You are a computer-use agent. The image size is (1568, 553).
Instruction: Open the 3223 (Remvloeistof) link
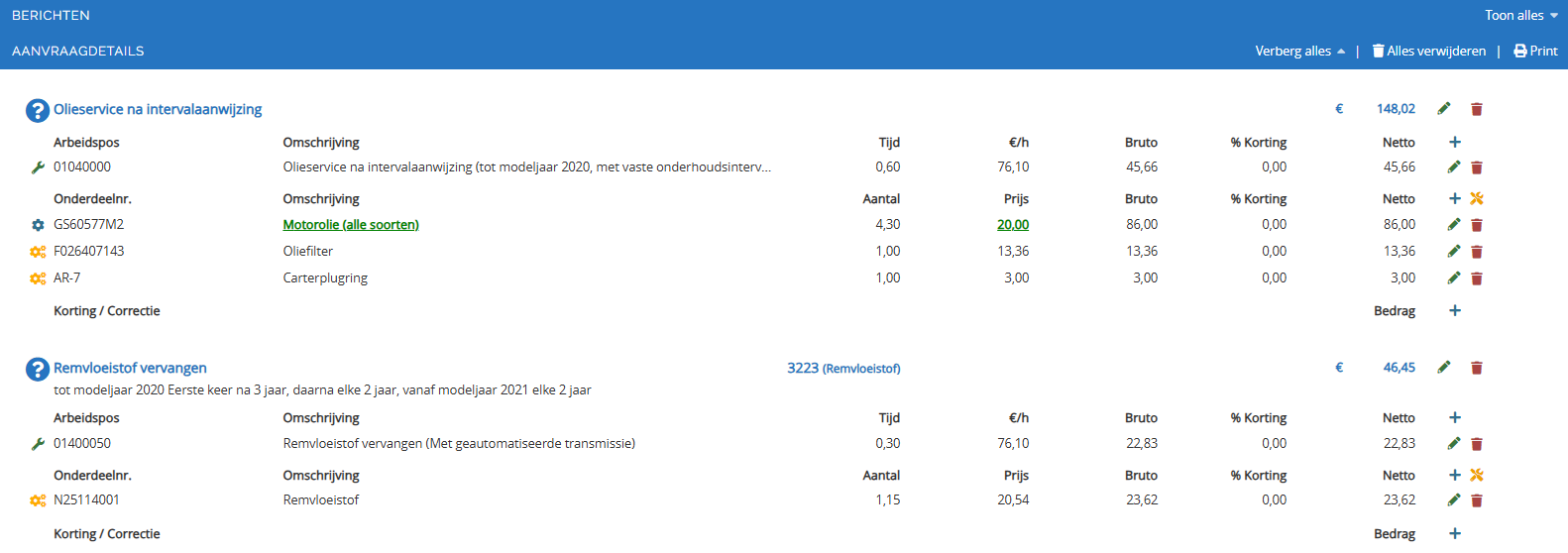point(843,368)
